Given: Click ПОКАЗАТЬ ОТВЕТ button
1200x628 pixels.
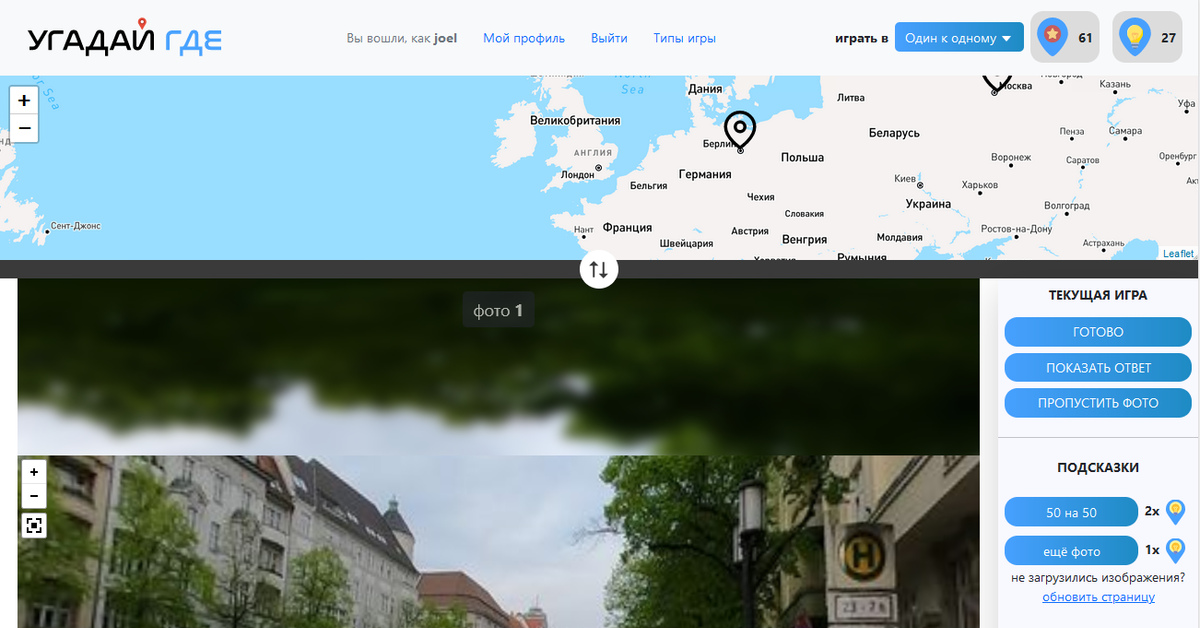Looking at the screenshot, I should point(1098,368).
